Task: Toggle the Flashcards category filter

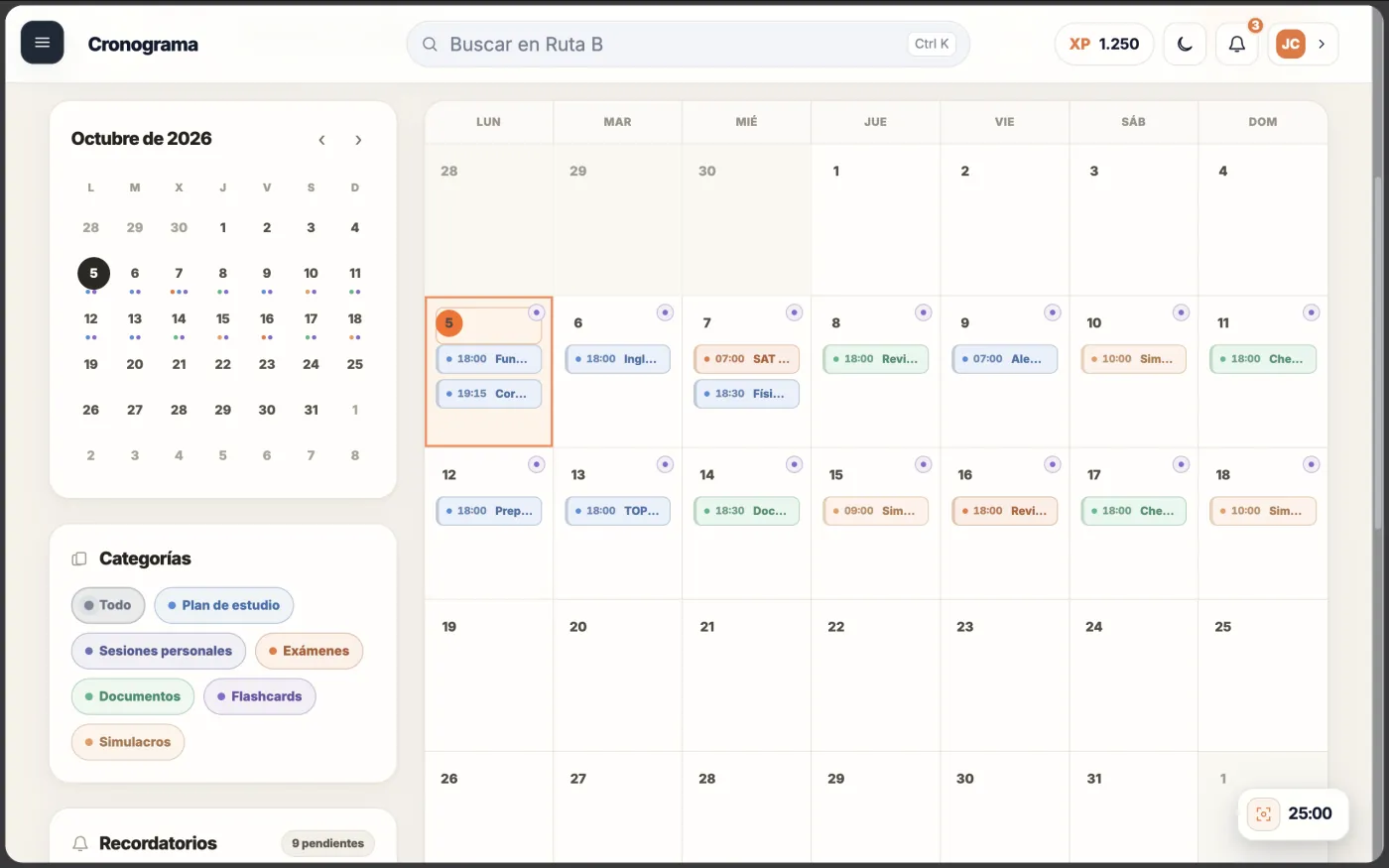Action: (260, 696)
